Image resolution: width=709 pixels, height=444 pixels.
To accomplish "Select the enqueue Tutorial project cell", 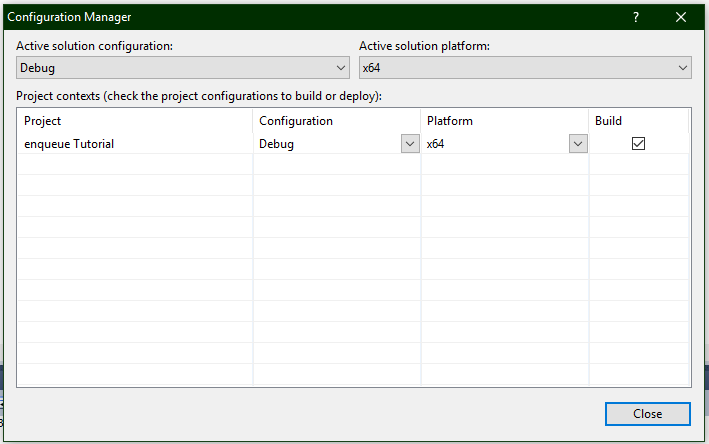I will (69, 144).
